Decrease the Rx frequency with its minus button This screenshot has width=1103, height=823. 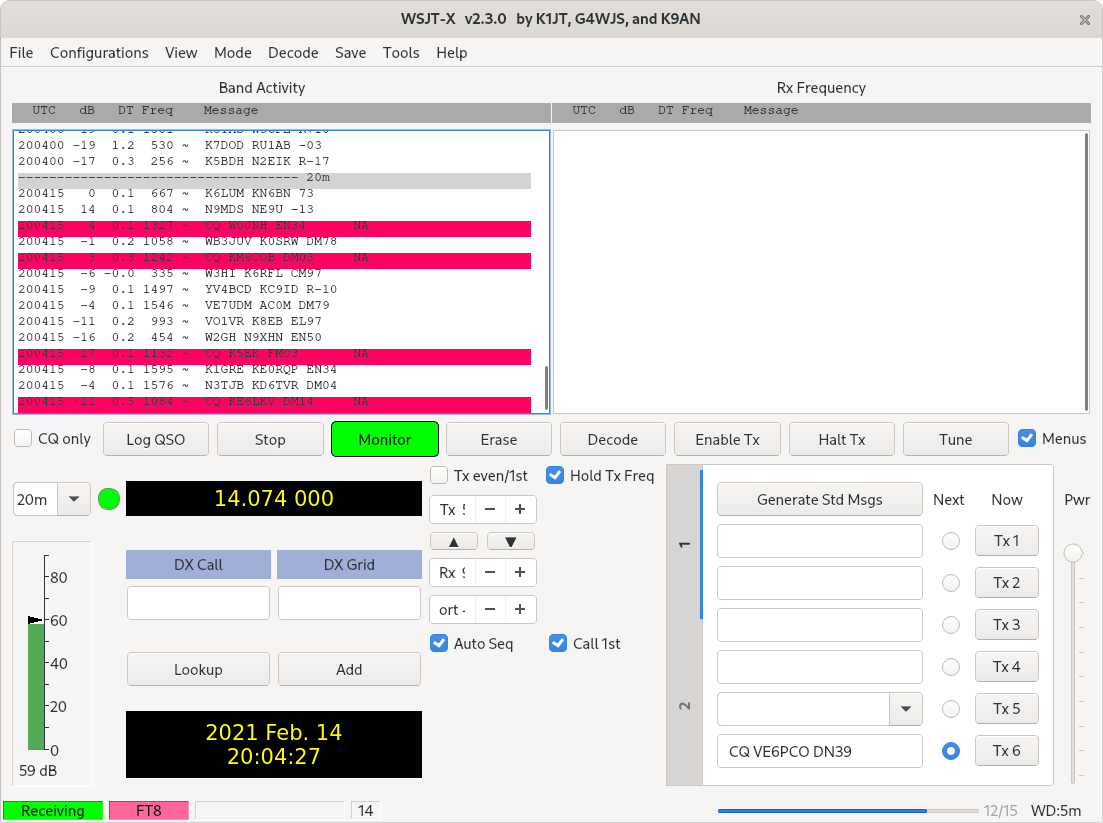(x=490, y=573)
